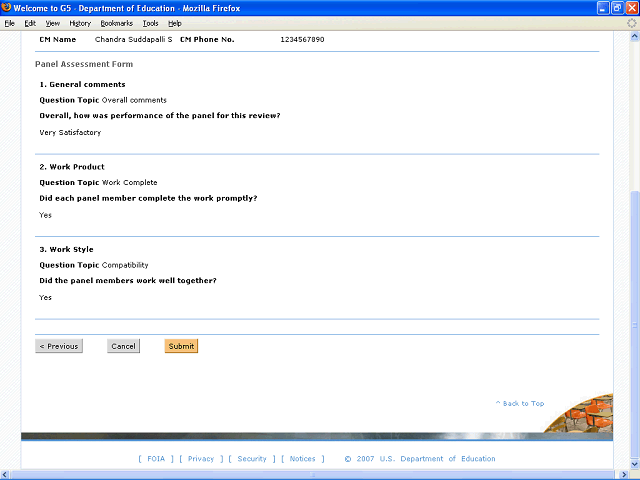Close the Firefox window
The image size is (640, 480).
(x=632, y=8)
